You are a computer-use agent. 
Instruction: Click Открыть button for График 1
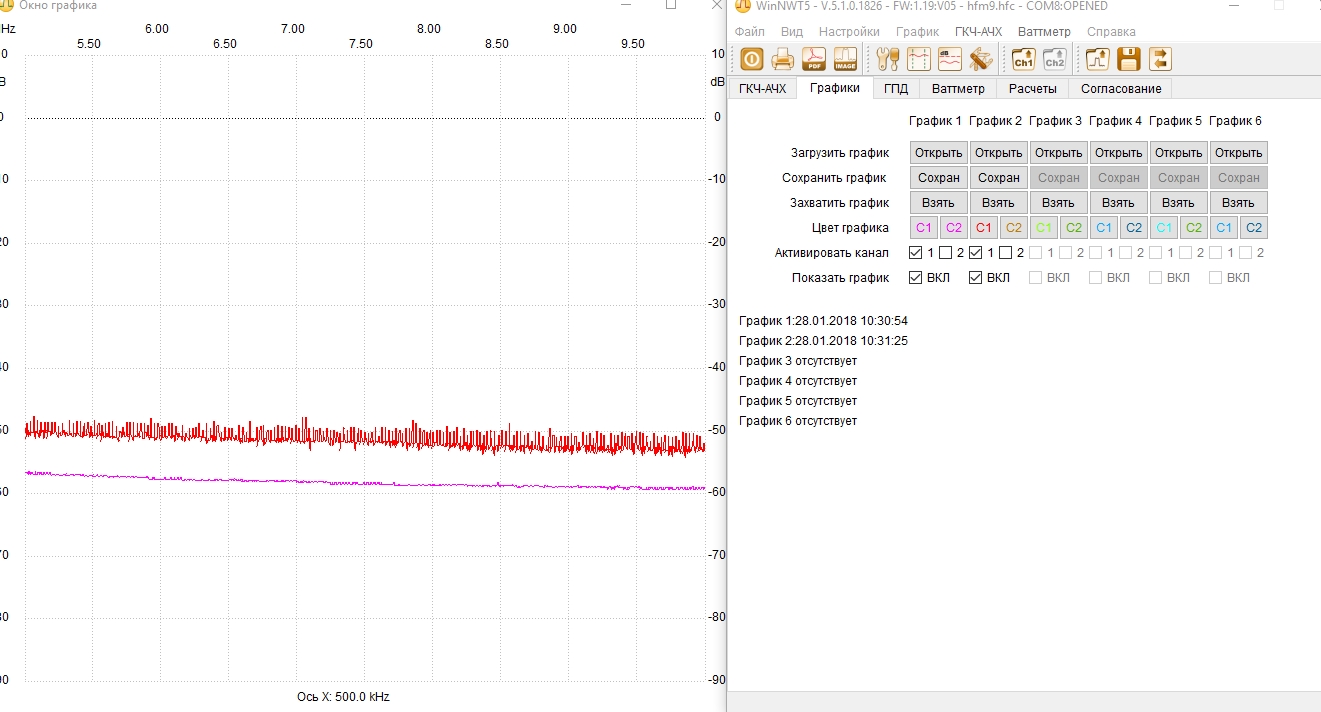[938, 153]
